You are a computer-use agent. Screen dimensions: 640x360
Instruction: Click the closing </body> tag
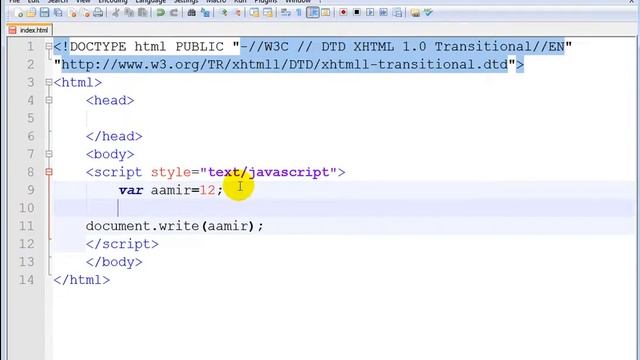tap(114, 262)
